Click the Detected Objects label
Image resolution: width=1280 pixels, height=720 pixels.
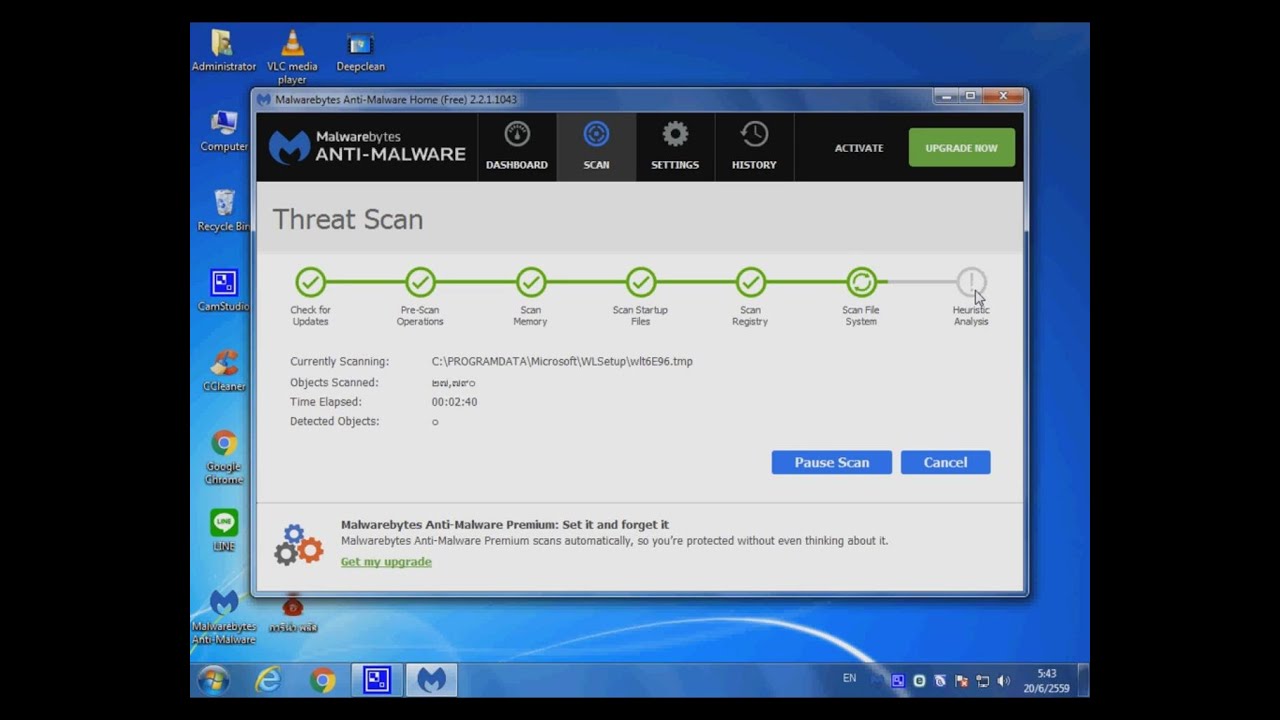click(334, 422)
